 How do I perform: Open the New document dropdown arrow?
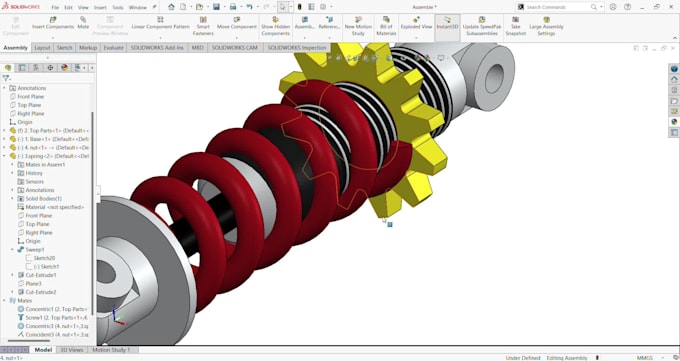tap(191, 7)
